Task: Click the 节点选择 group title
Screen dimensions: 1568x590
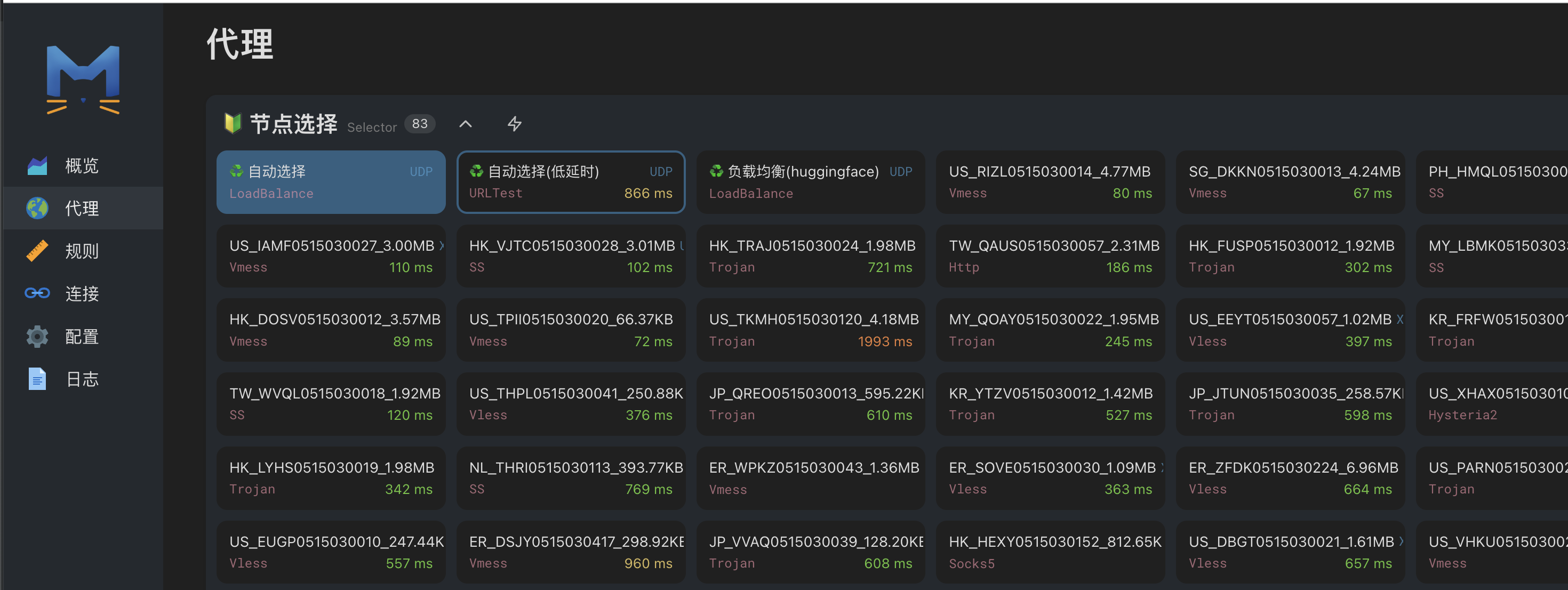Action: [x=293, y=124]
